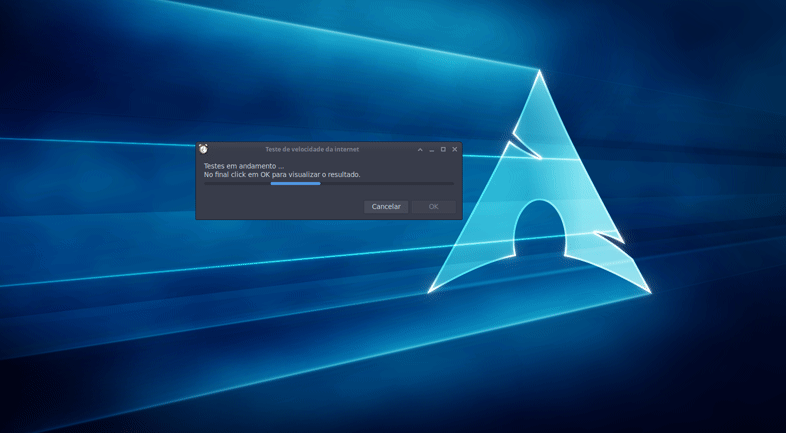Viewport: 786px width, 433px height.
Task: Click the line 'No final click em OK para visualizar o resultado.'
Action: [x=282, y=174]
